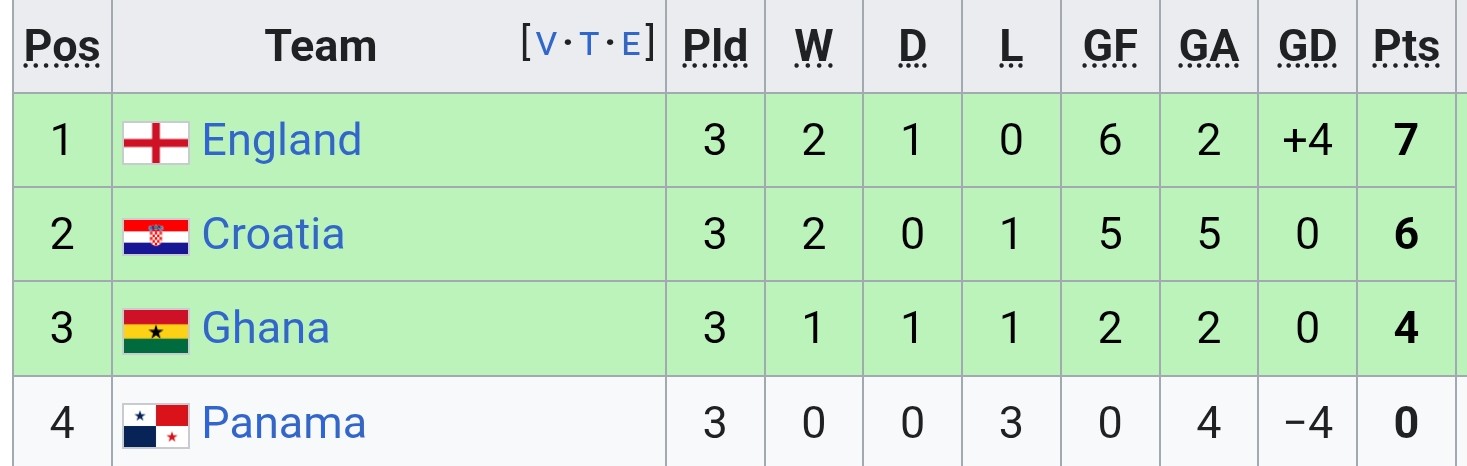Click the England flag icon
The height and width of the screenshot is (466, 1467).
(x=156, y=142)
